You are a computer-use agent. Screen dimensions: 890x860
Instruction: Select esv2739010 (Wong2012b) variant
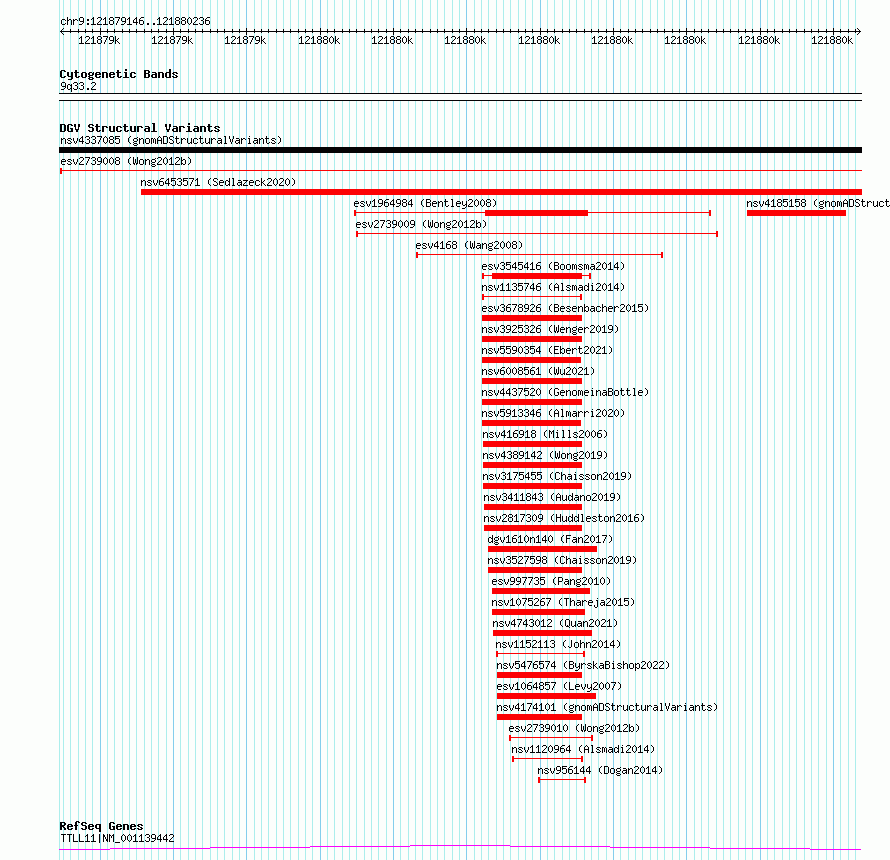click(574, 728)
